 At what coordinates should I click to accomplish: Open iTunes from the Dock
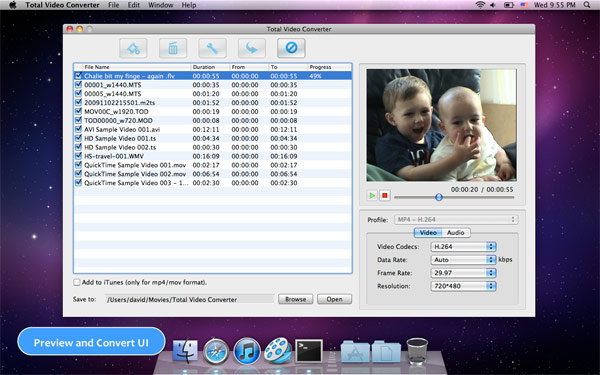click(247, 351)
